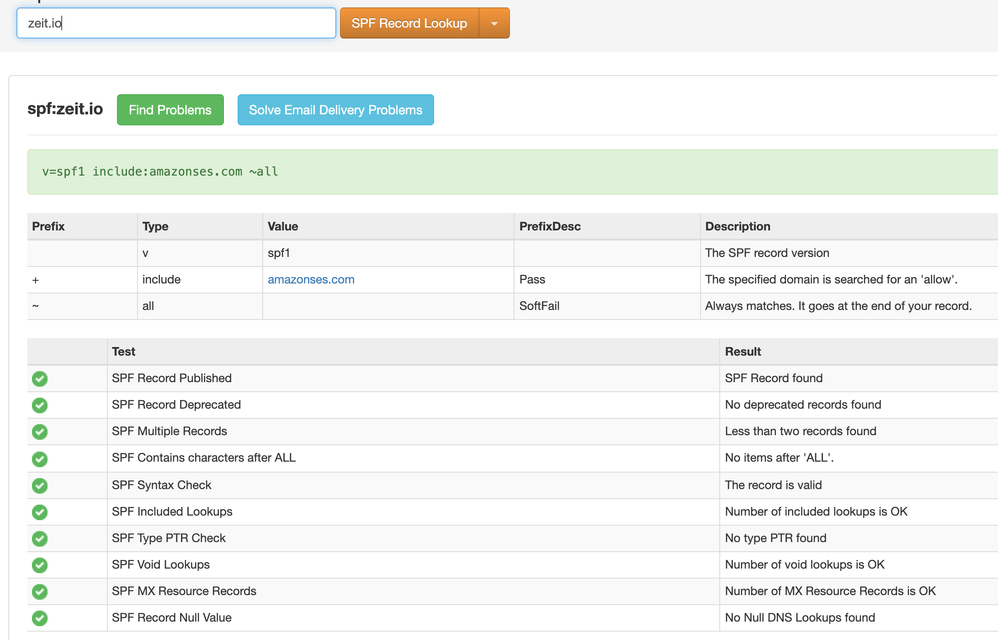
Task: Click 'No deprecated records found' result
Action: [803, 405]
